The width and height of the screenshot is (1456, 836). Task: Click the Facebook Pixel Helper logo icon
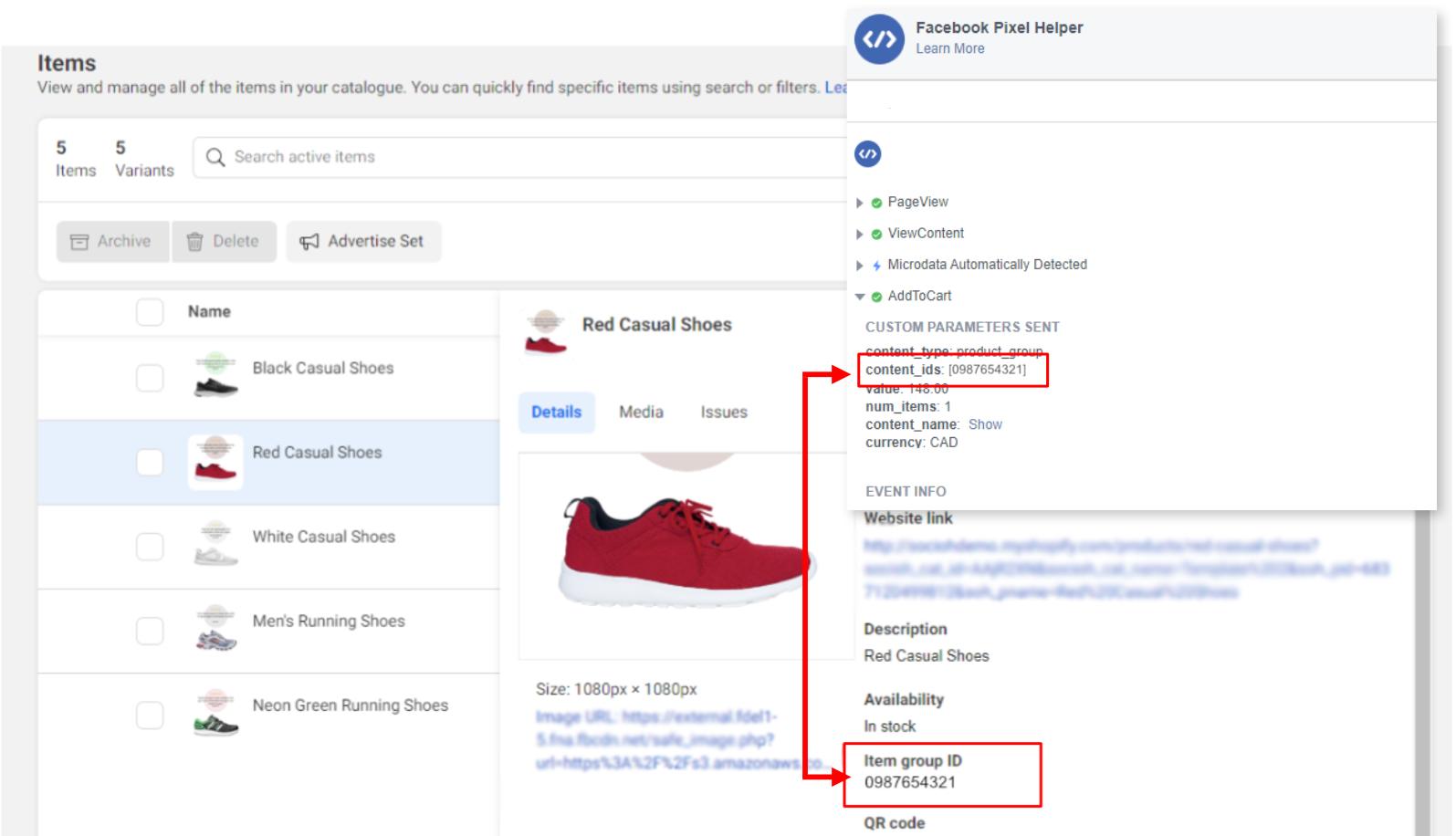point(879,38)
